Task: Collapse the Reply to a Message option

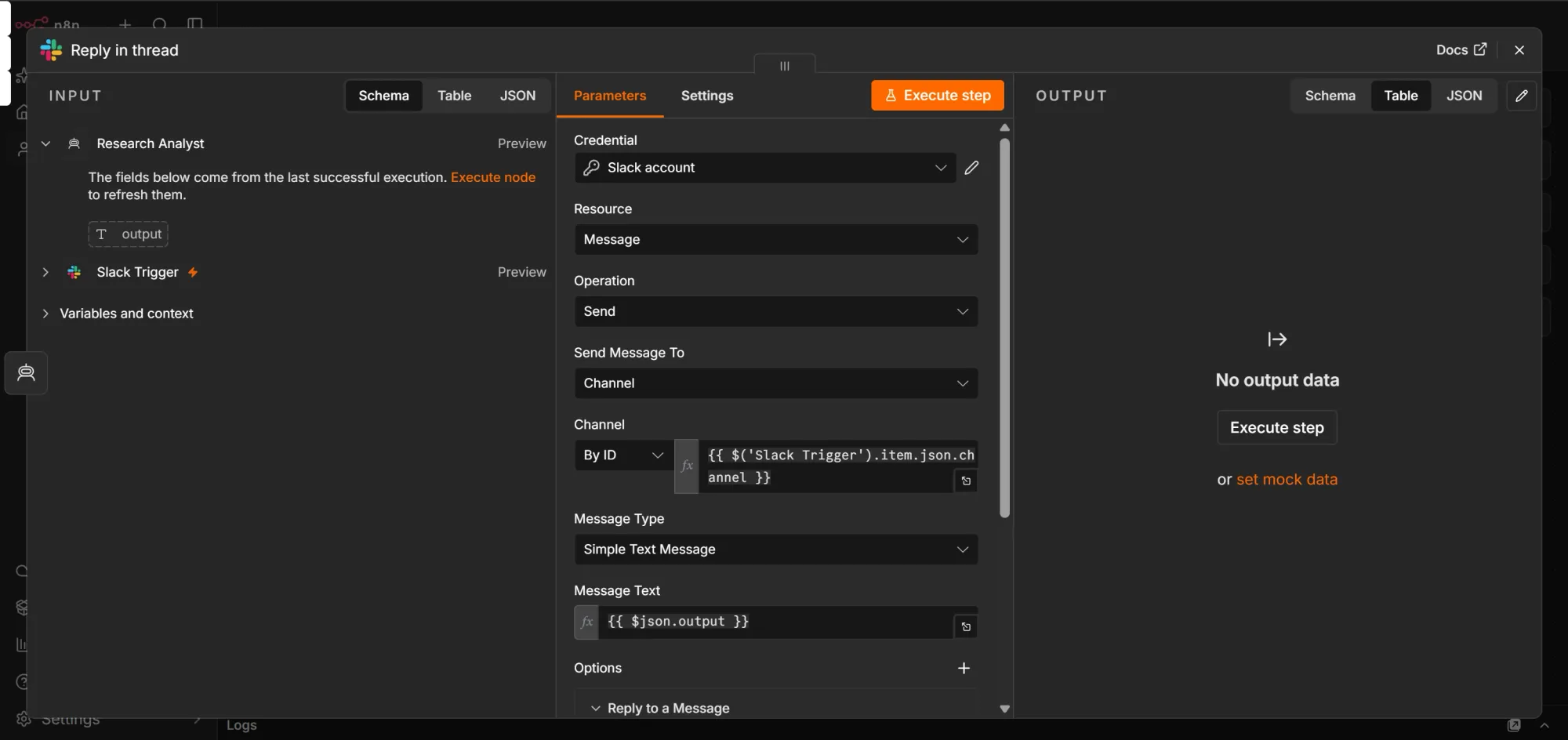Action: coord(596,709)
